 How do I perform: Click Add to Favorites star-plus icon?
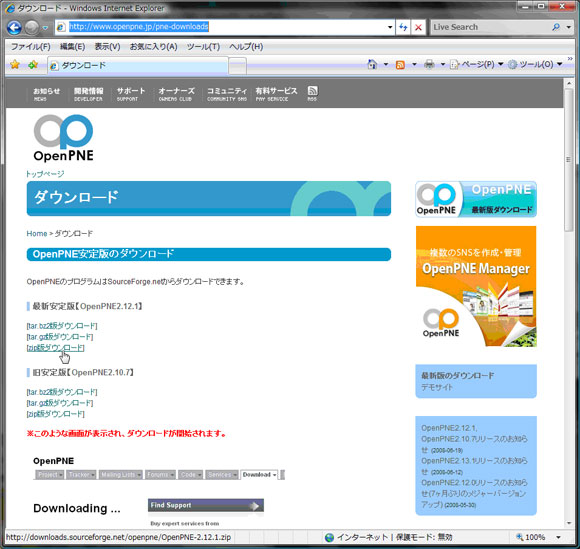pyautogui.click(x=33, y=64)
